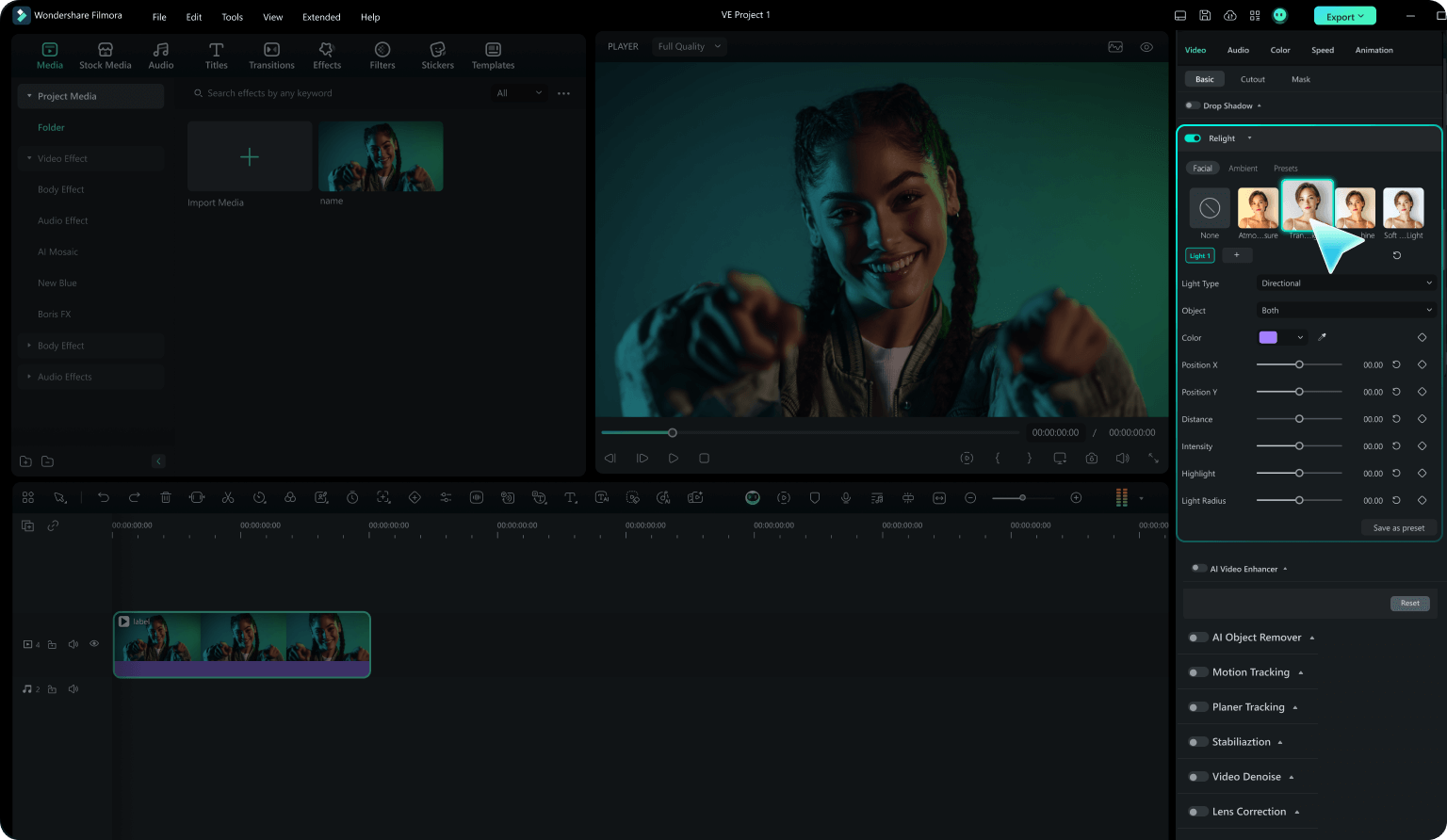Reset the Position X value
Viewport: 1447px width, 840px height.
tap(1396, 364)
